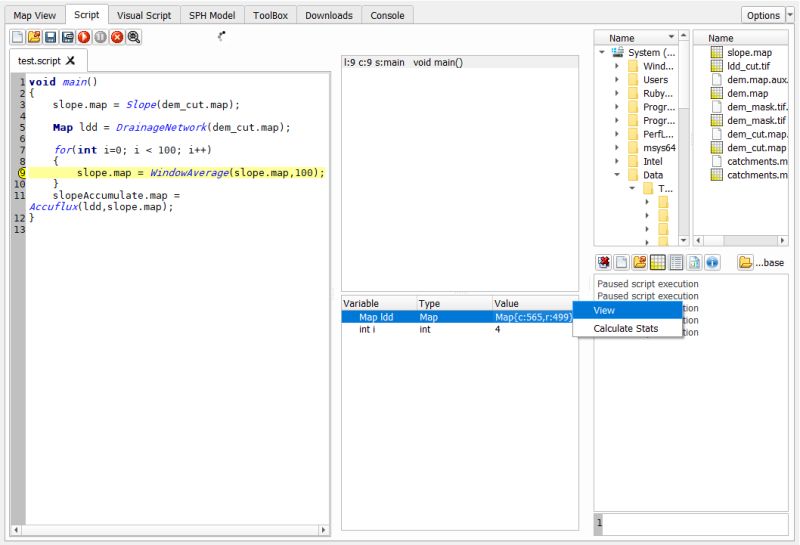Select the 'void main()' call stack entry
Image resolution: width=800 pixels, height=545 pixels.
click(x=460, y=62)
